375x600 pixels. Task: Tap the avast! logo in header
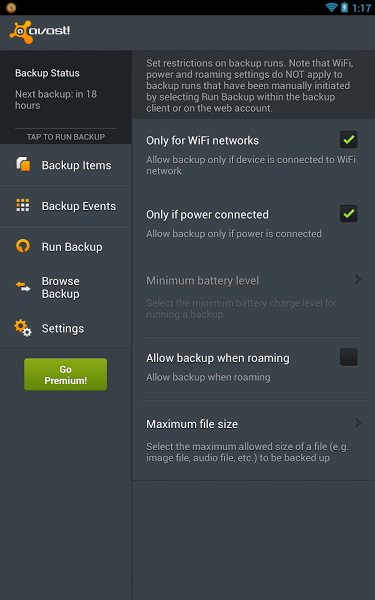[x=40, y=32]
